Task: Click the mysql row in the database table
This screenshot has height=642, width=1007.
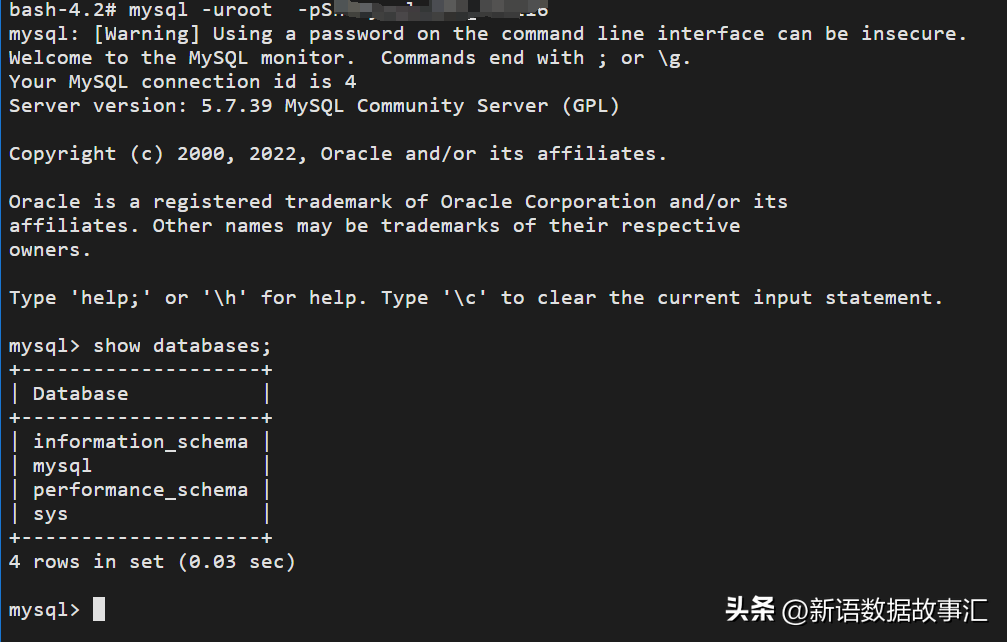Action: [62, 466]
